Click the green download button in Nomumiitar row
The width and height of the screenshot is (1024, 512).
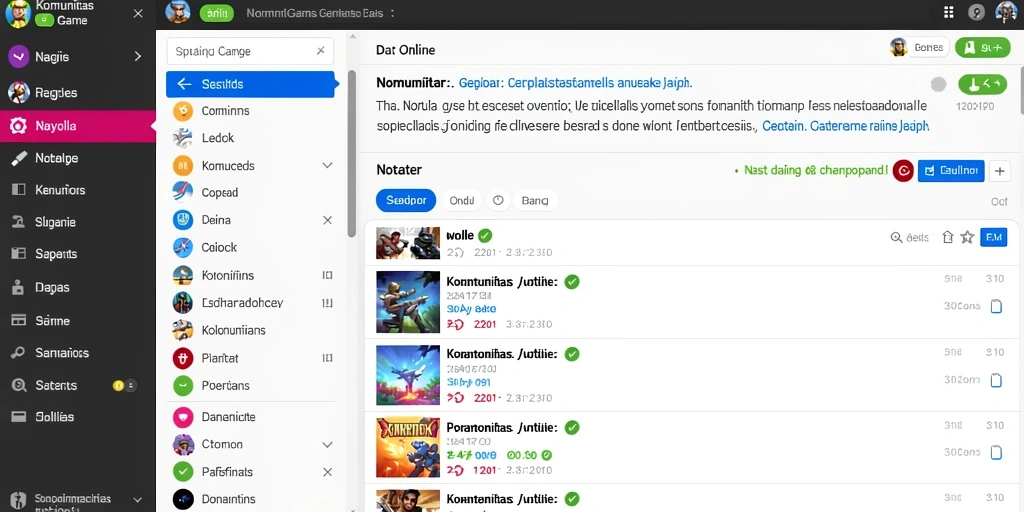coord(982,84)
